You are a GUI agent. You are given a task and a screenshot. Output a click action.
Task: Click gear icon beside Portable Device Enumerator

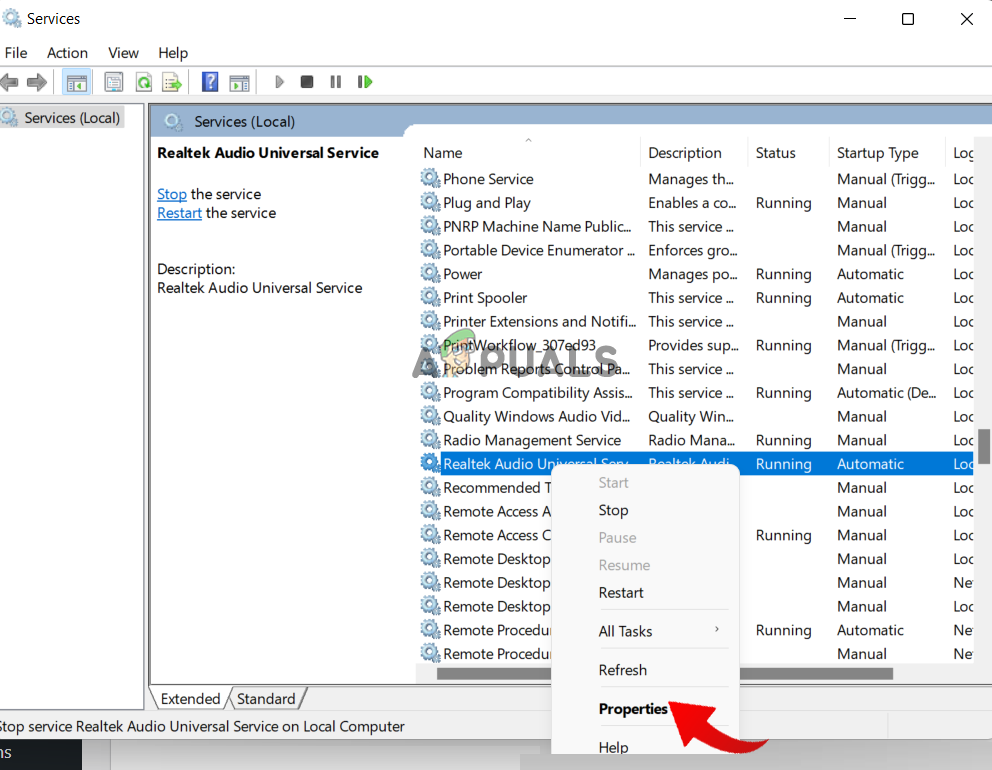(431, 250)
